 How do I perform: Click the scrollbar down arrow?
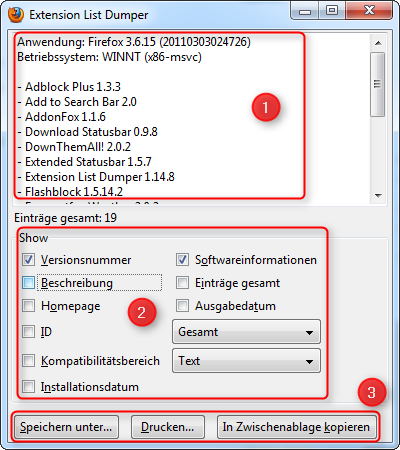point(378,195)
